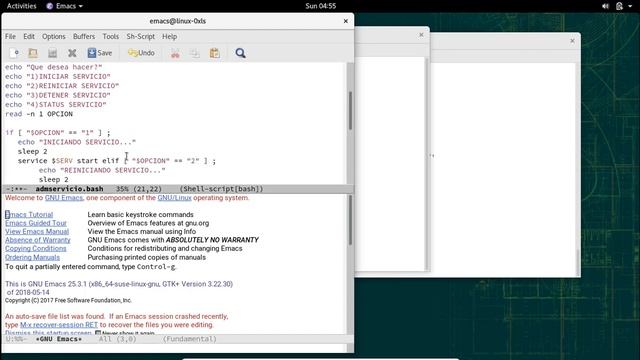Close the middle background window
Image resolution: width=640 pixels, height=360 pixels.
click(x=421, y=35)
